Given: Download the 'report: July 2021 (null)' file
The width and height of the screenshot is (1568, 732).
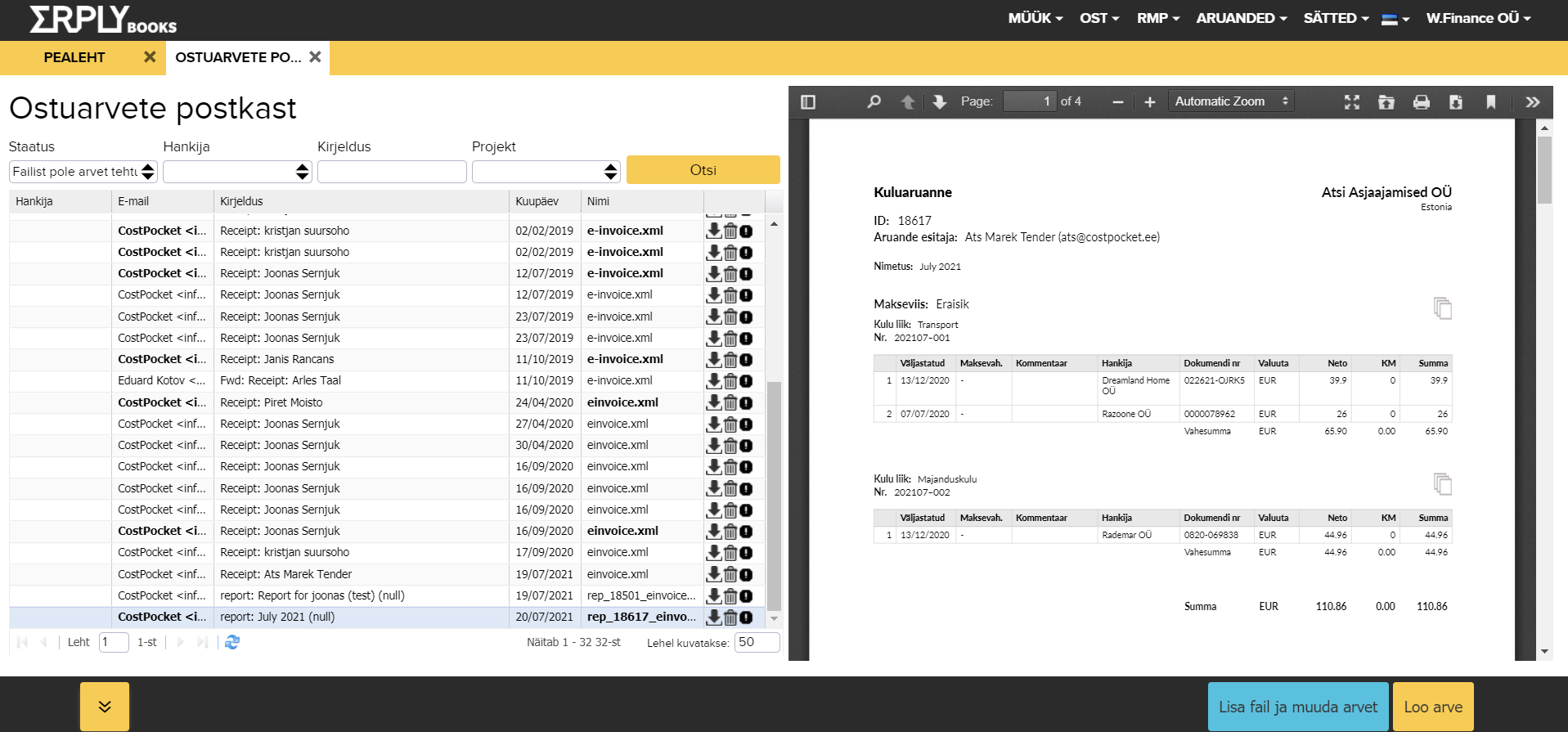Looking at the screenshot, I should click(714, 617).
